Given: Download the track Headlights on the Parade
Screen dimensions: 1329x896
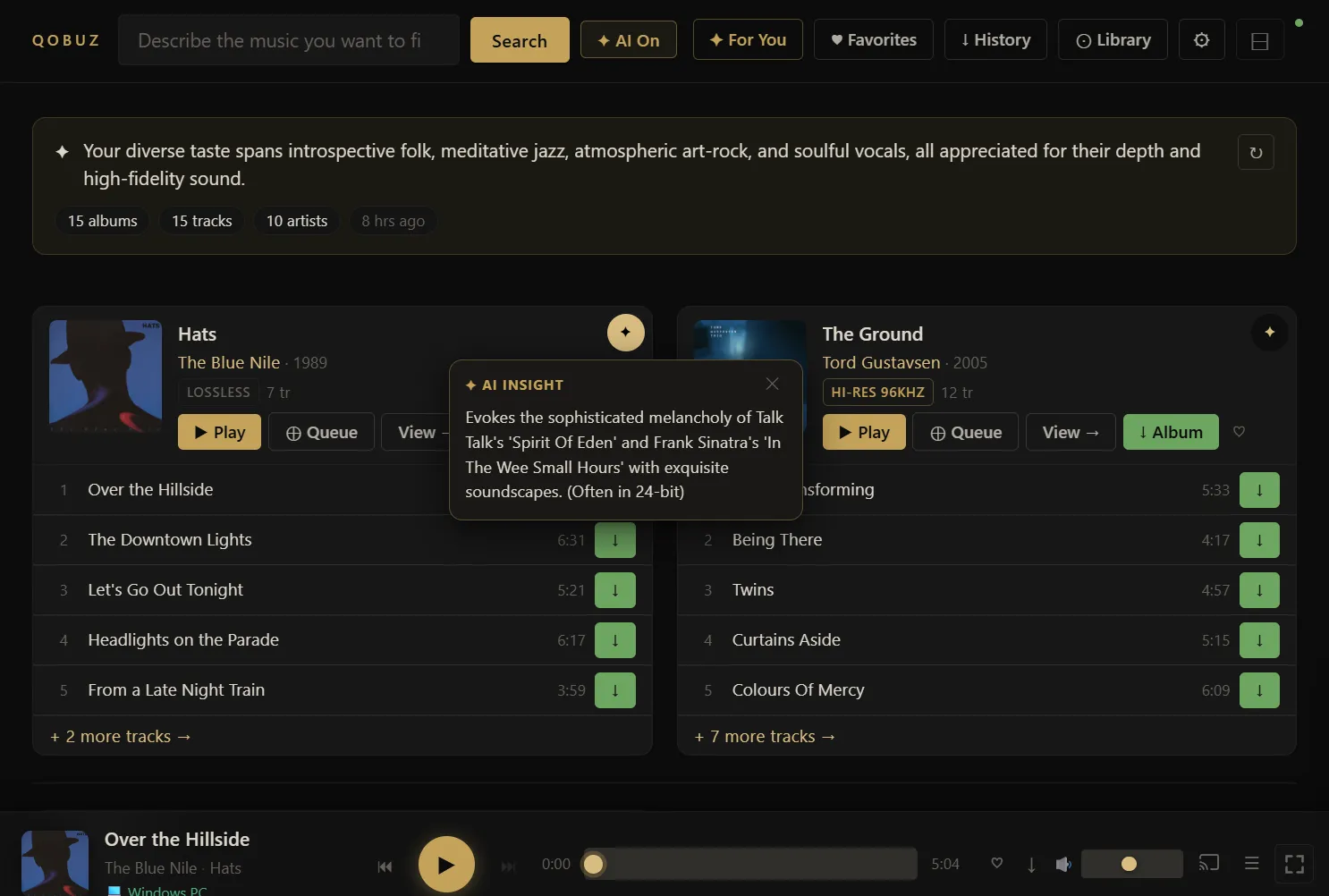Looking at the screenshot, I should click(x=614, y=640).
